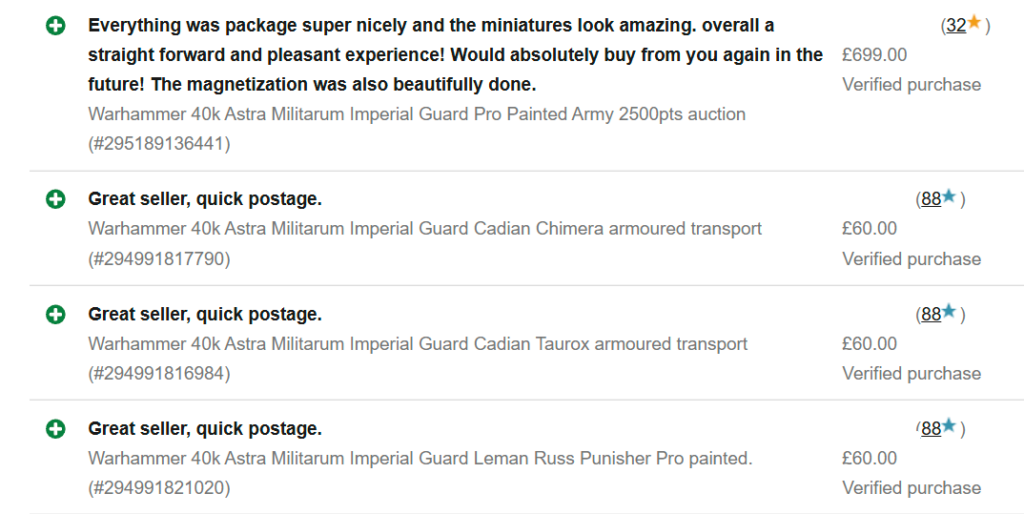Open the score 88 link for the Taurox purchase
Screen dimensions: 1024x514
(x=931, y=314)
